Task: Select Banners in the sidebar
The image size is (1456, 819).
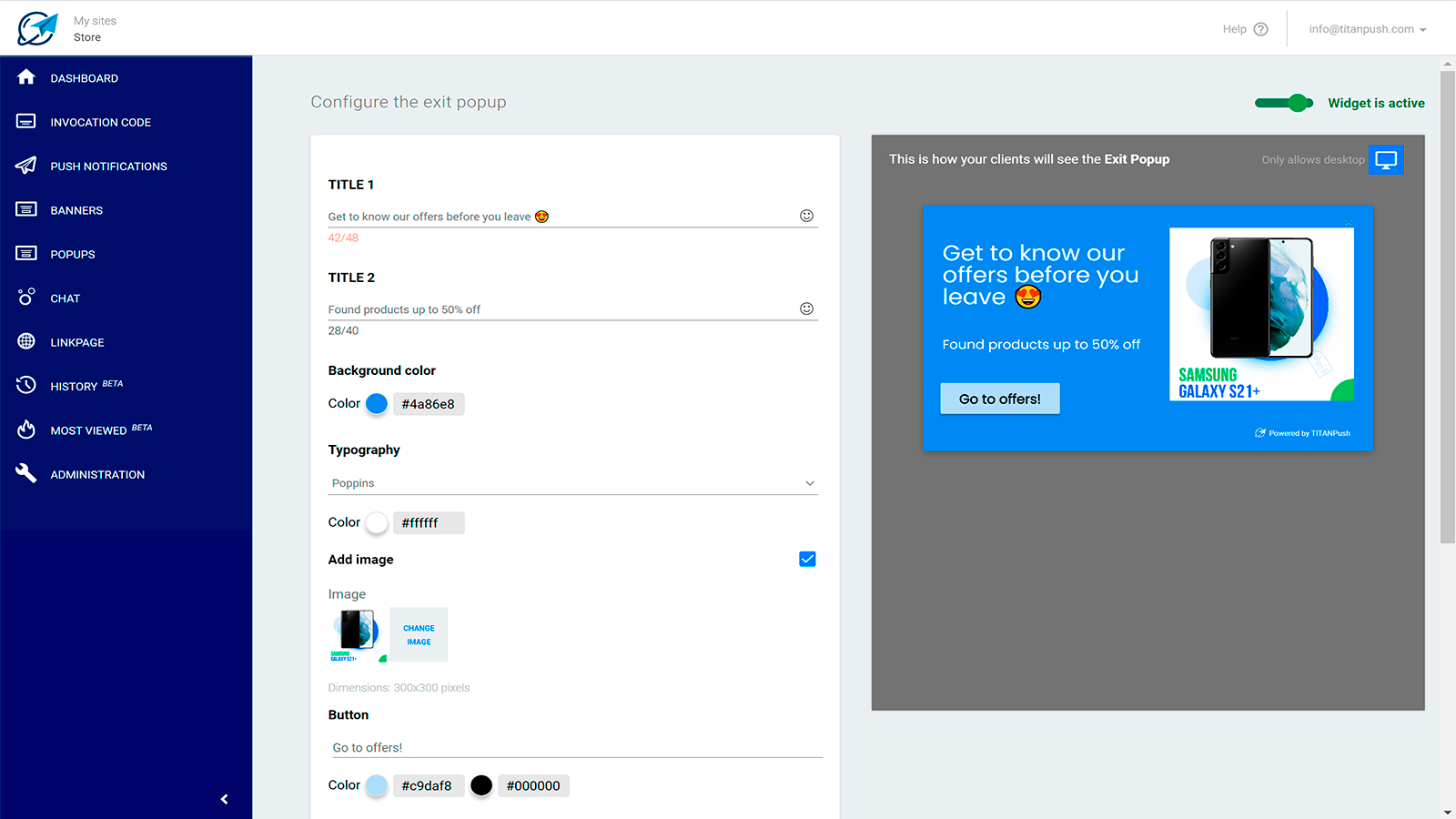Action: click(76, 210)
